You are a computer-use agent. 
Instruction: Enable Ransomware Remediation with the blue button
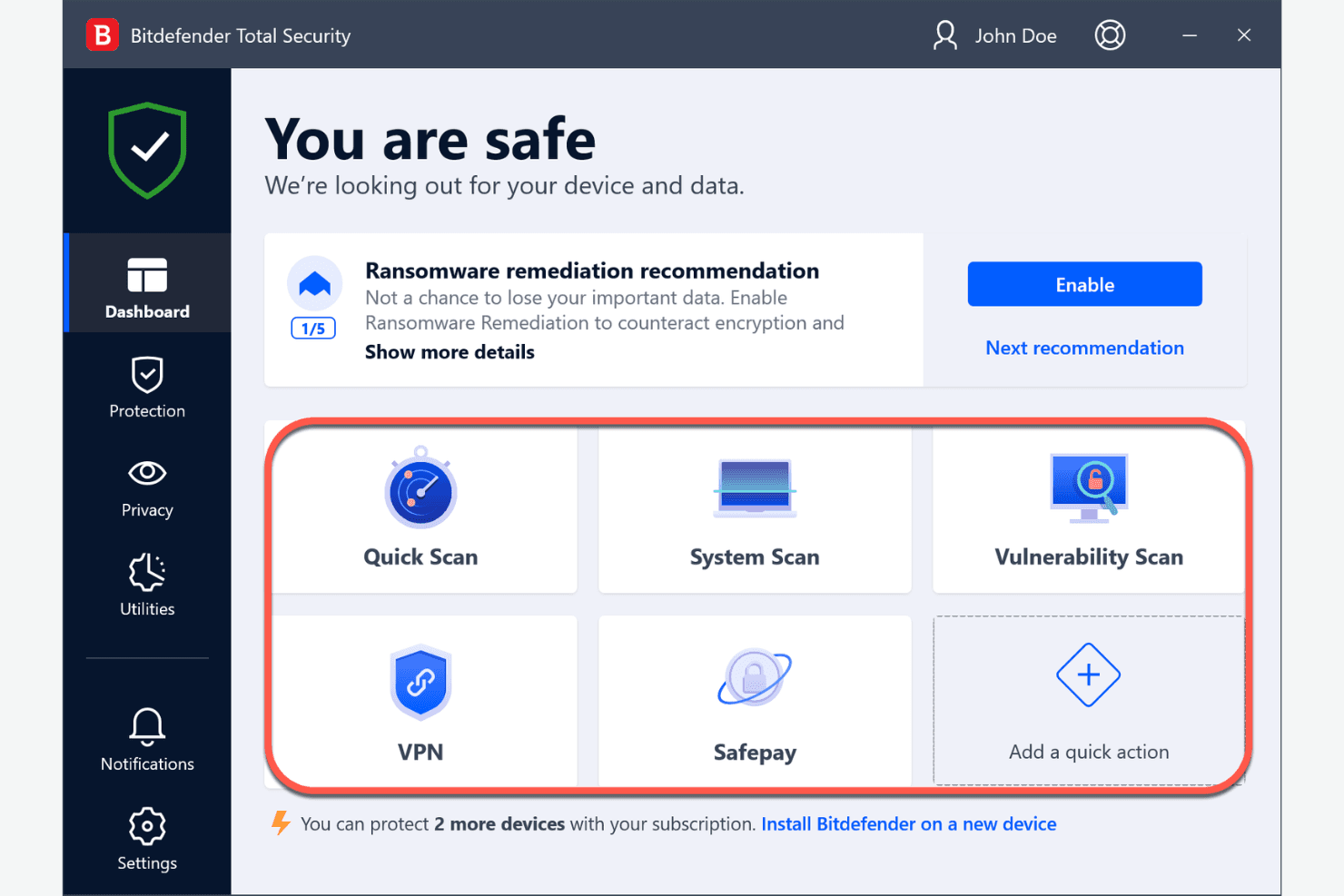tap(1084, 284)
